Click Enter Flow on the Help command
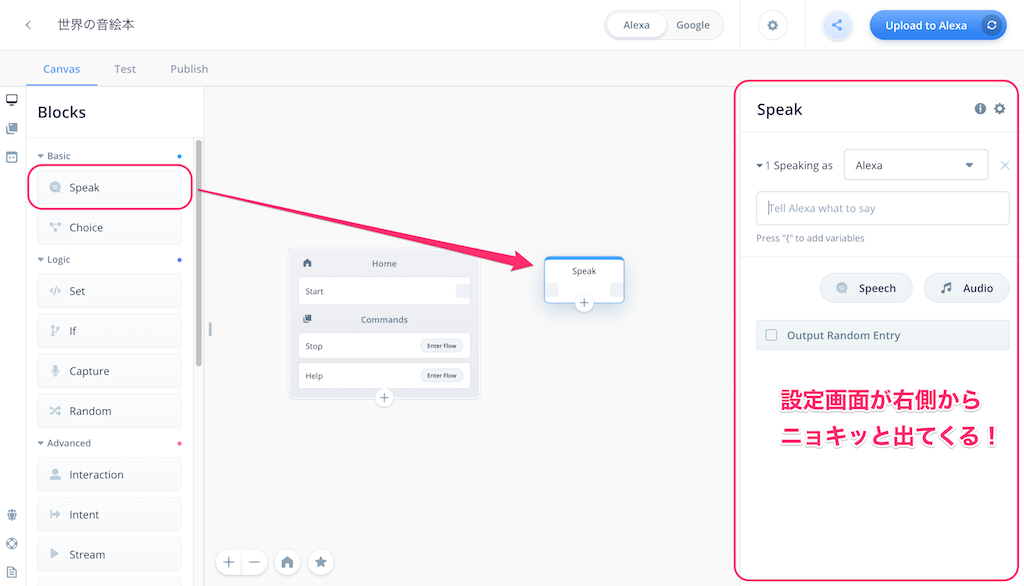Screen dimensions: 1024x586 click(x=441, y=376)
